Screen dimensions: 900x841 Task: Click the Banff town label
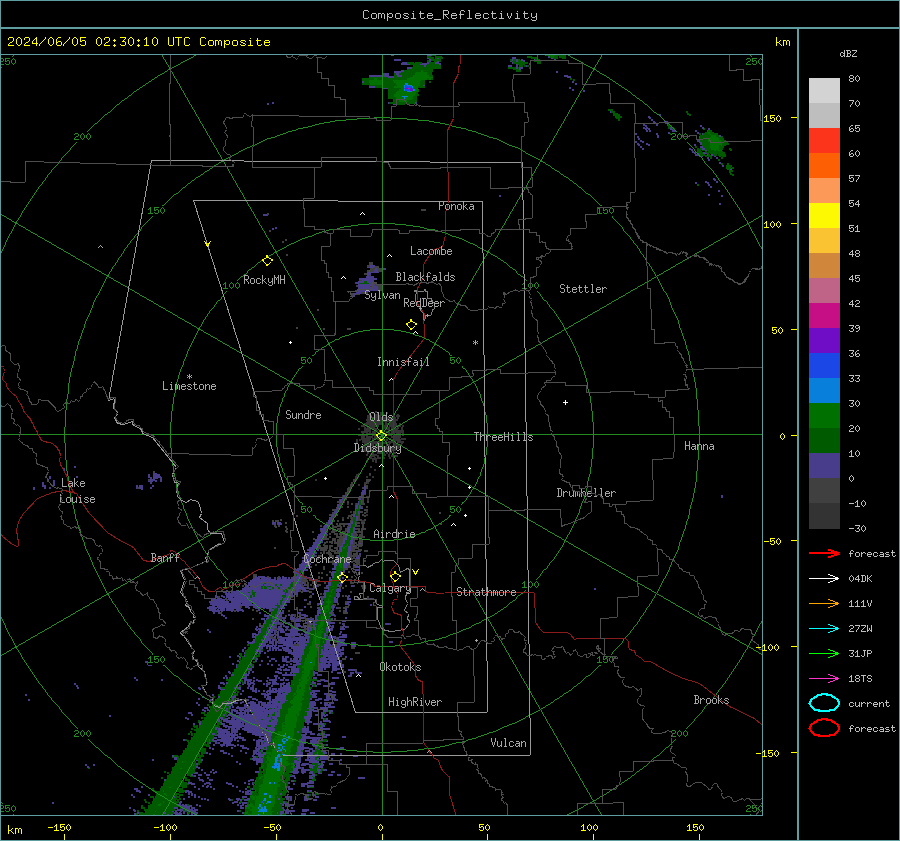(x=165, y=557)
